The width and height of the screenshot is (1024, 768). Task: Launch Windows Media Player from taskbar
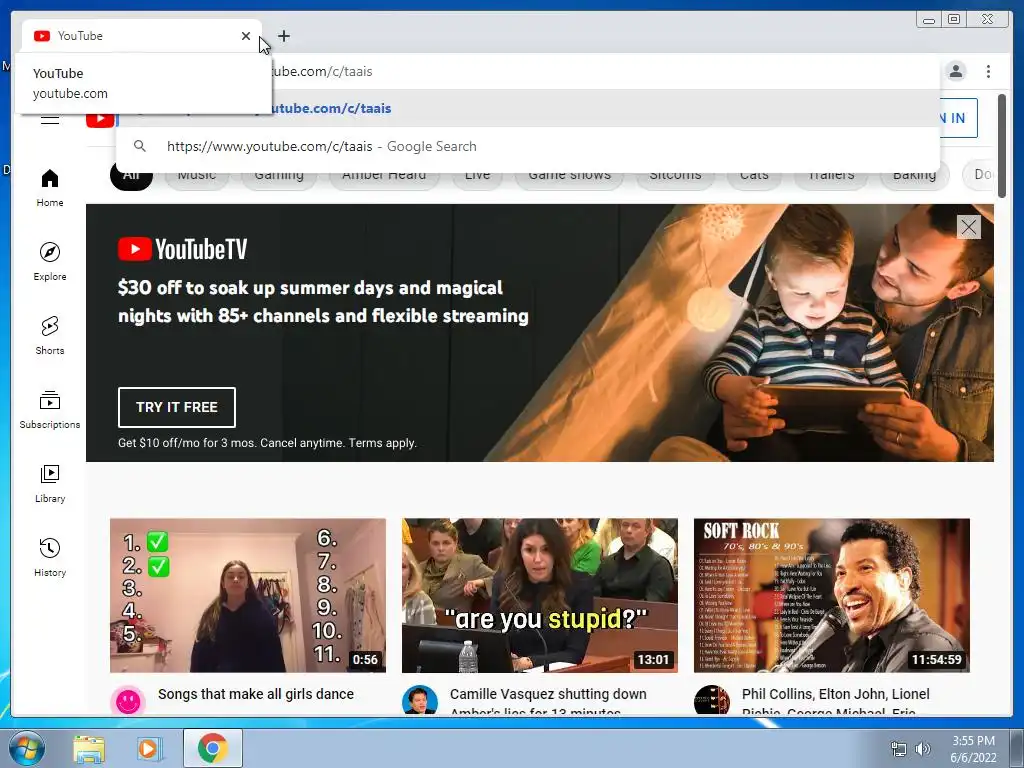148,748
